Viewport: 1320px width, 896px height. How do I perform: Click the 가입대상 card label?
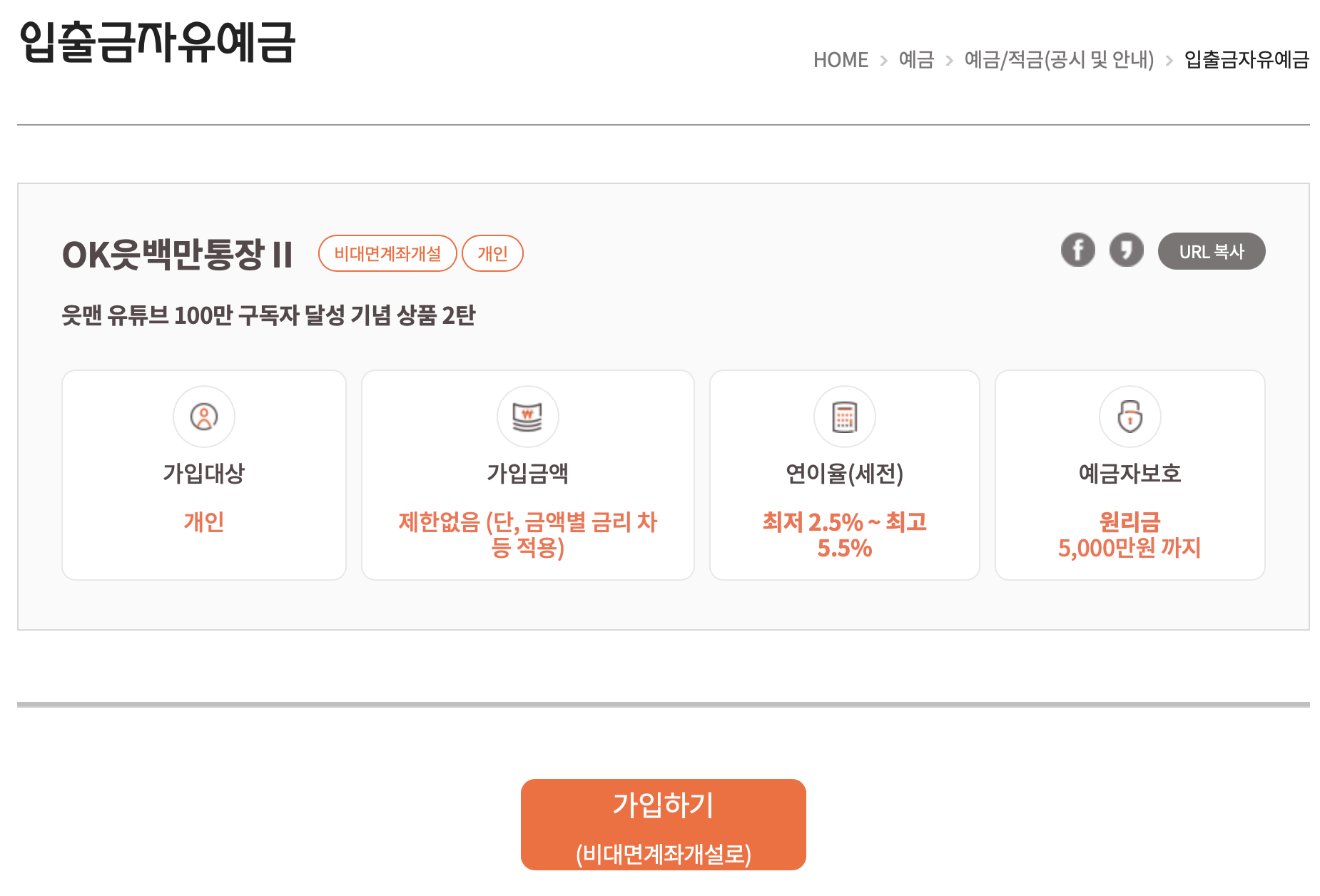[x=204, y=473]
